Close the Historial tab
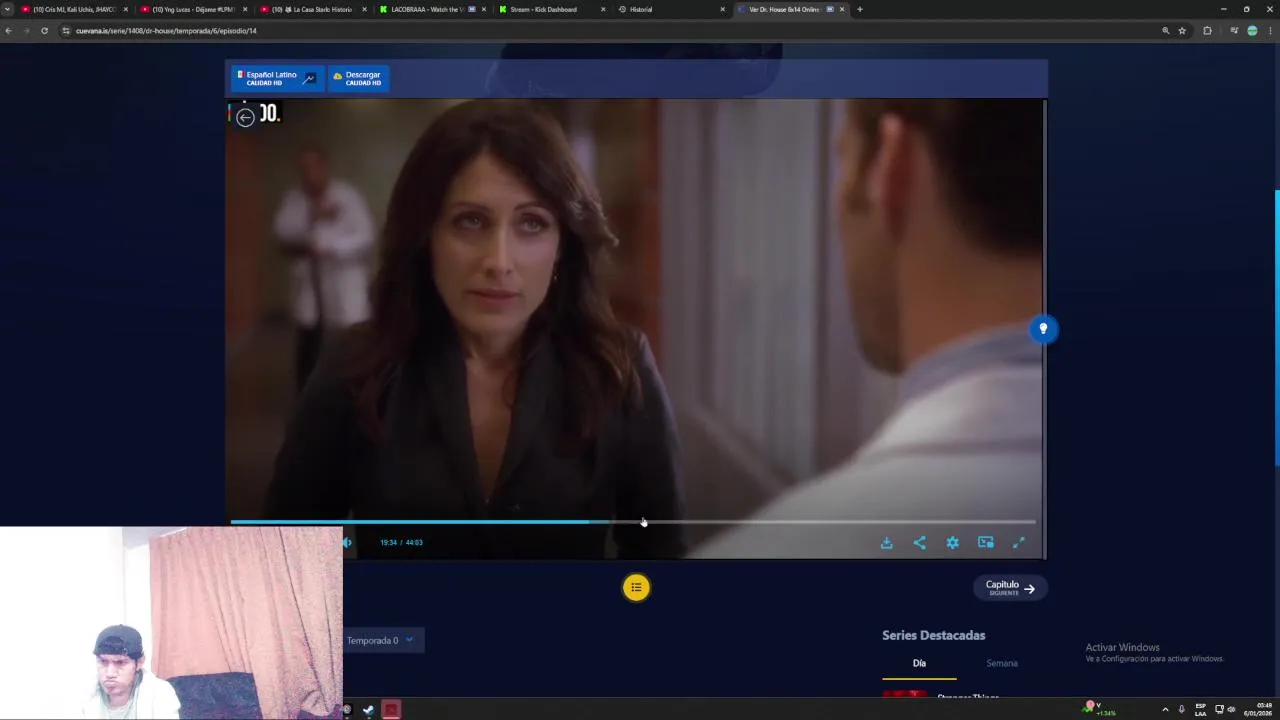 point(722,9)
